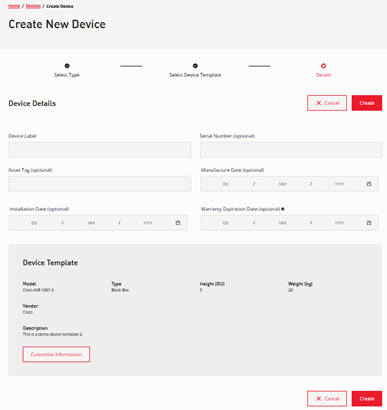The image size is (387, 410).
Task: Focus the Device Label input field
Action: (100, 150)
